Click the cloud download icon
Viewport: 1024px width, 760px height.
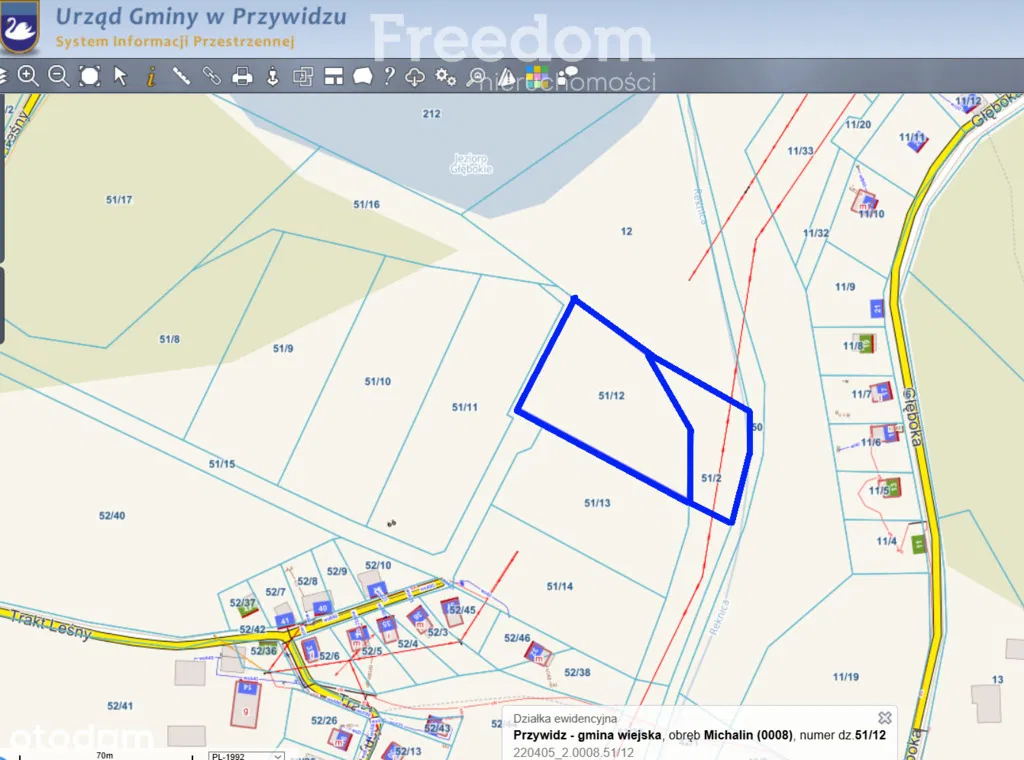[x=416, y=76]
